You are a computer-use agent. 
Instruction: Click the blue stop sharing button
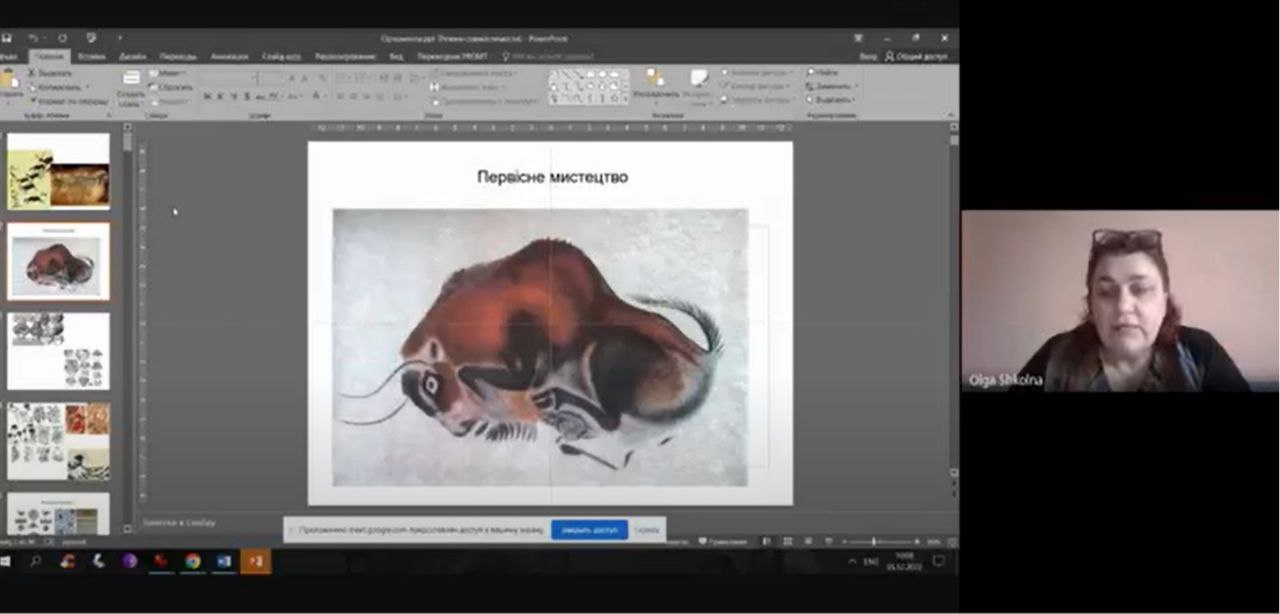(x=589, y=530)
